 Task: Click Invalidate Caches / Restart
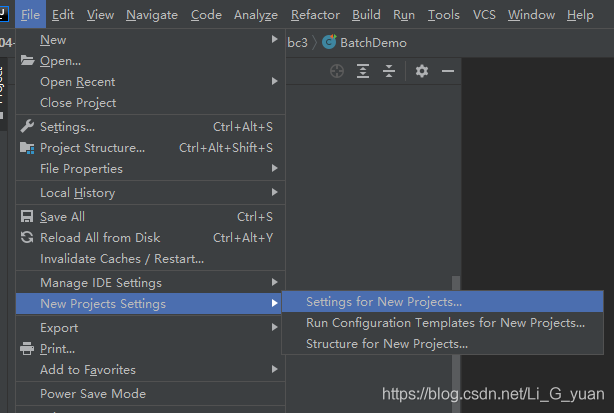click(x=122, y=258)
